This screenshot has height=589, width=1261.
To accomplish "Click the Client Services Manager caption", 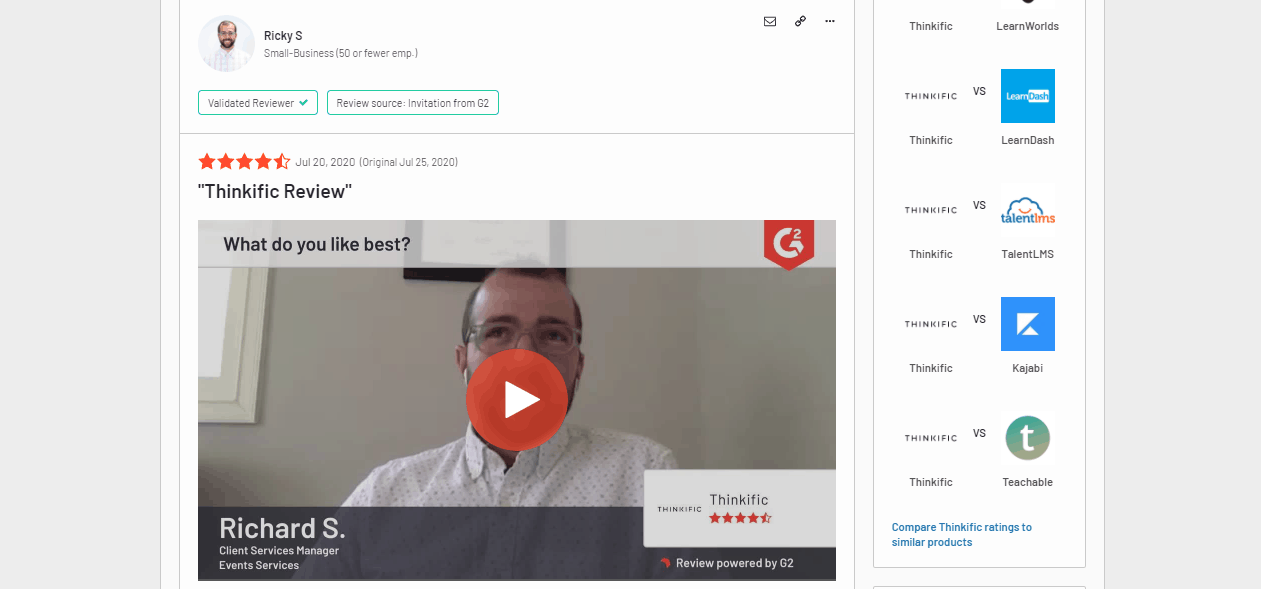I will tap(279, 551).
